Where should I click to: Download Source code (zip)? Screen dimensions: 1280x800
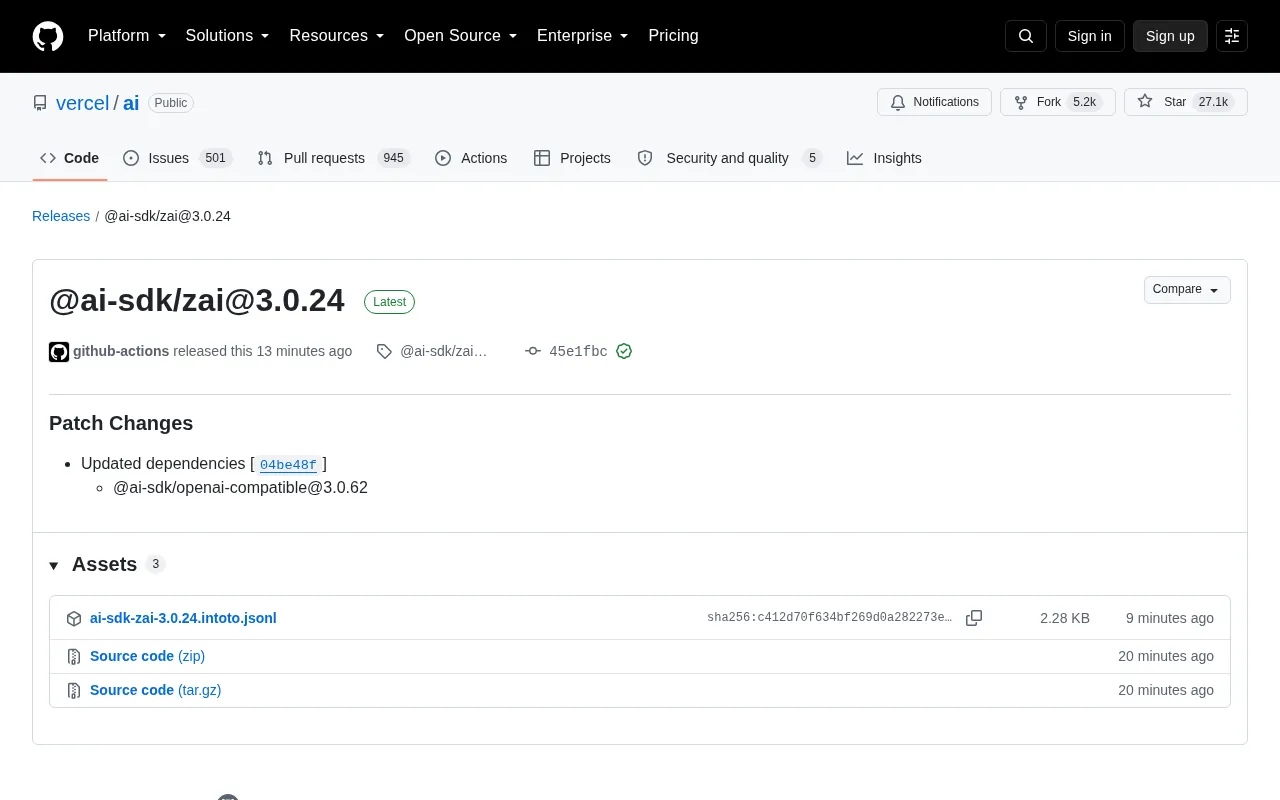(147, 656)
